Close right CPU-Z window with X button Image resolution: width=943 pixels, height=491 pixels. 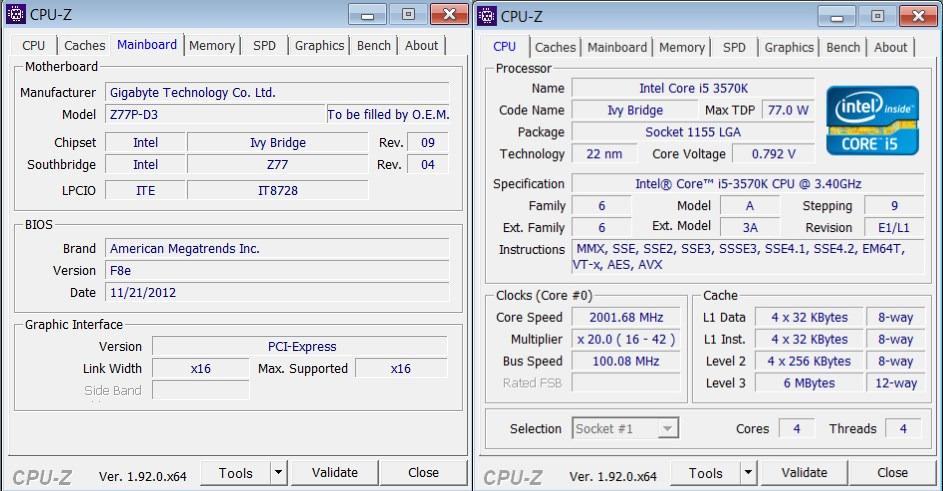click(918, 16)
